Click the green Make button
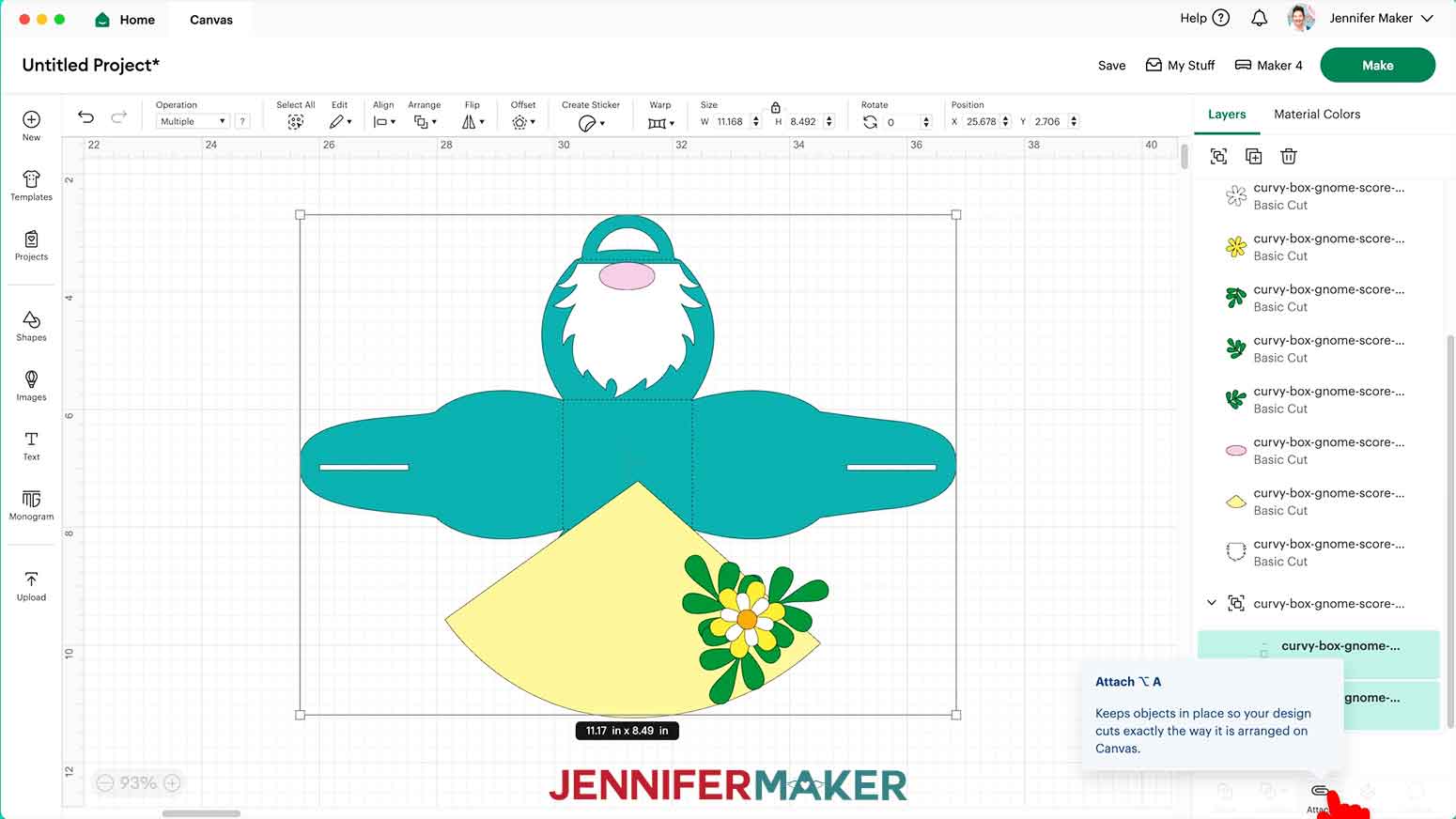The width and height of the screenshot is (1456, 819). (x=1377, y=66)
